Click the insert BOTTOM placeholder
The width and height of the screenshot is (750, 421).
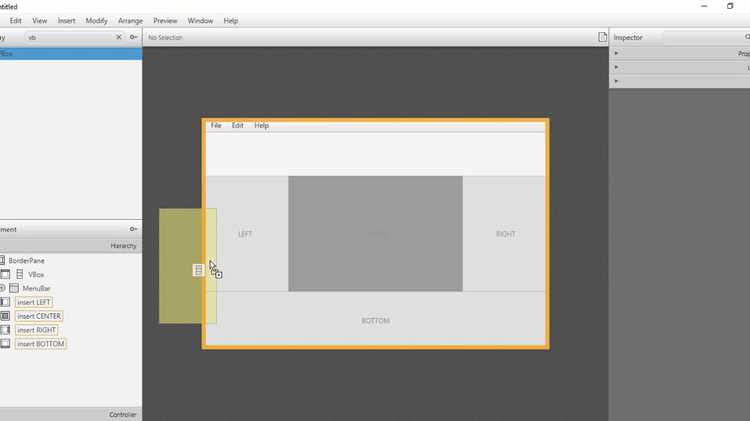pos(41,344)
